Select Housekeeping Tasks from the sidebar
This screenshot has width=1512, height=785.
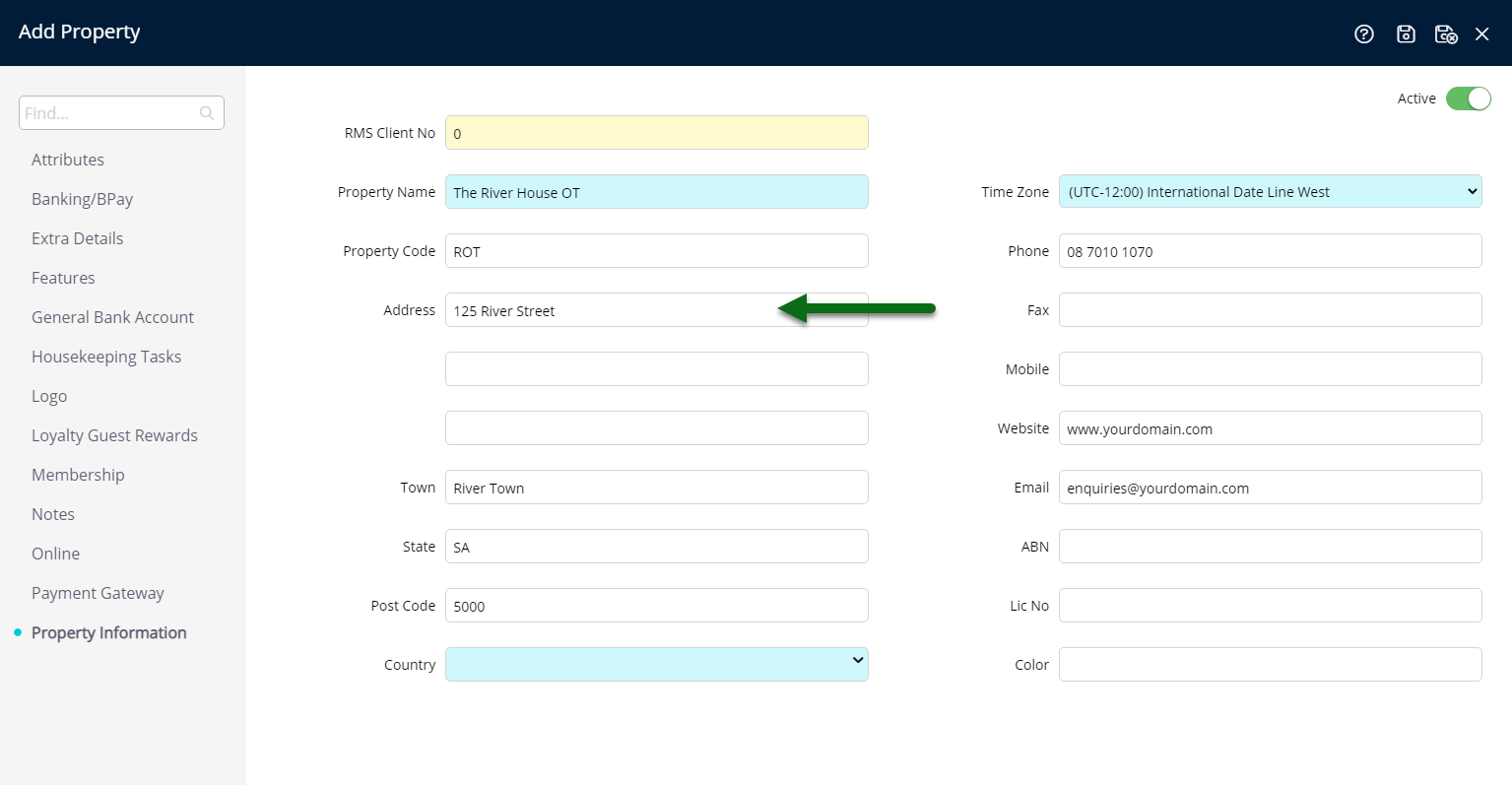point(106,356)
